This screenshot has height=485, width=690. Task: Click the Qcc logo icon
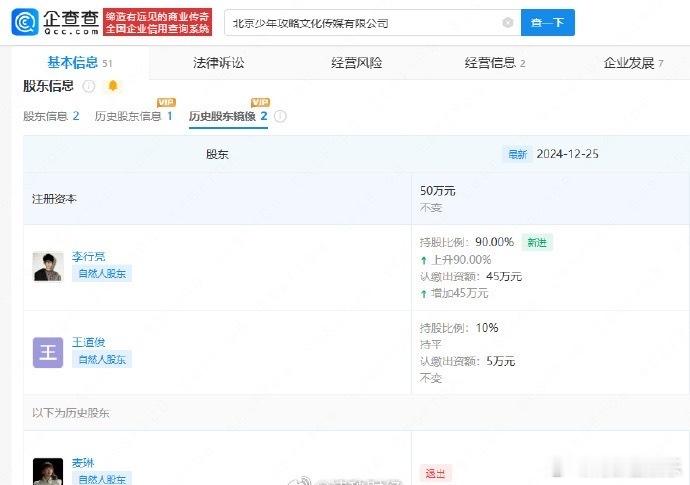(x=25, y=22)
